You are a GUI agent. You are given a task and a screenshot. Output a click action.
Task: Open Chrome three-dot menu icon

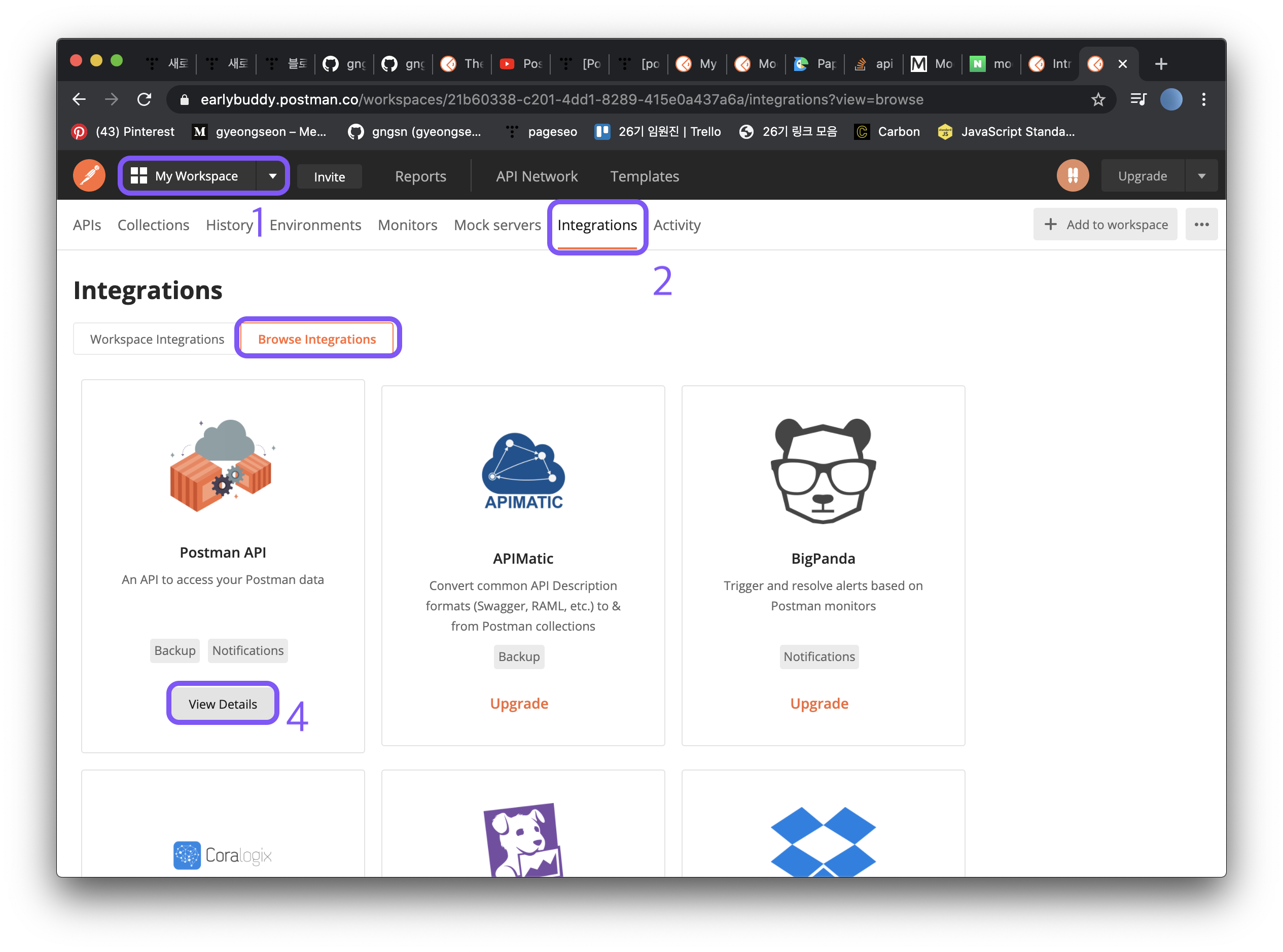(x=1203, y=99)
